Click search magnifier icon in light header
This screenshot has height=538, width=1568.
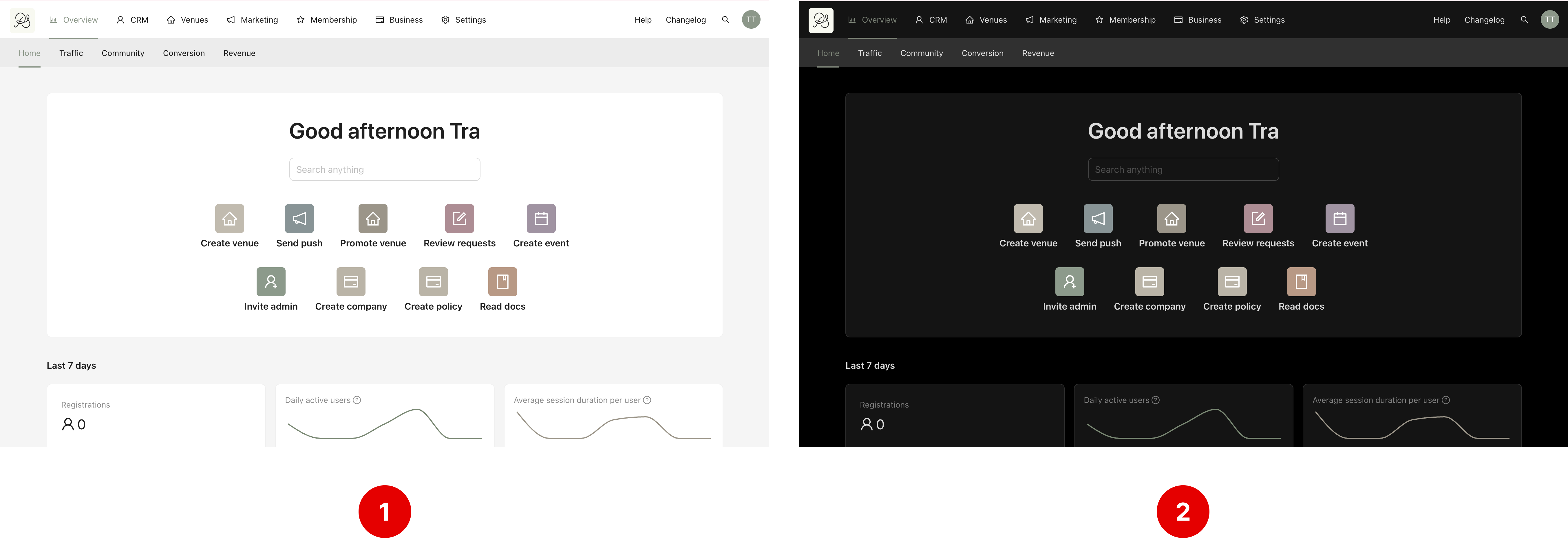click(725, 20)
